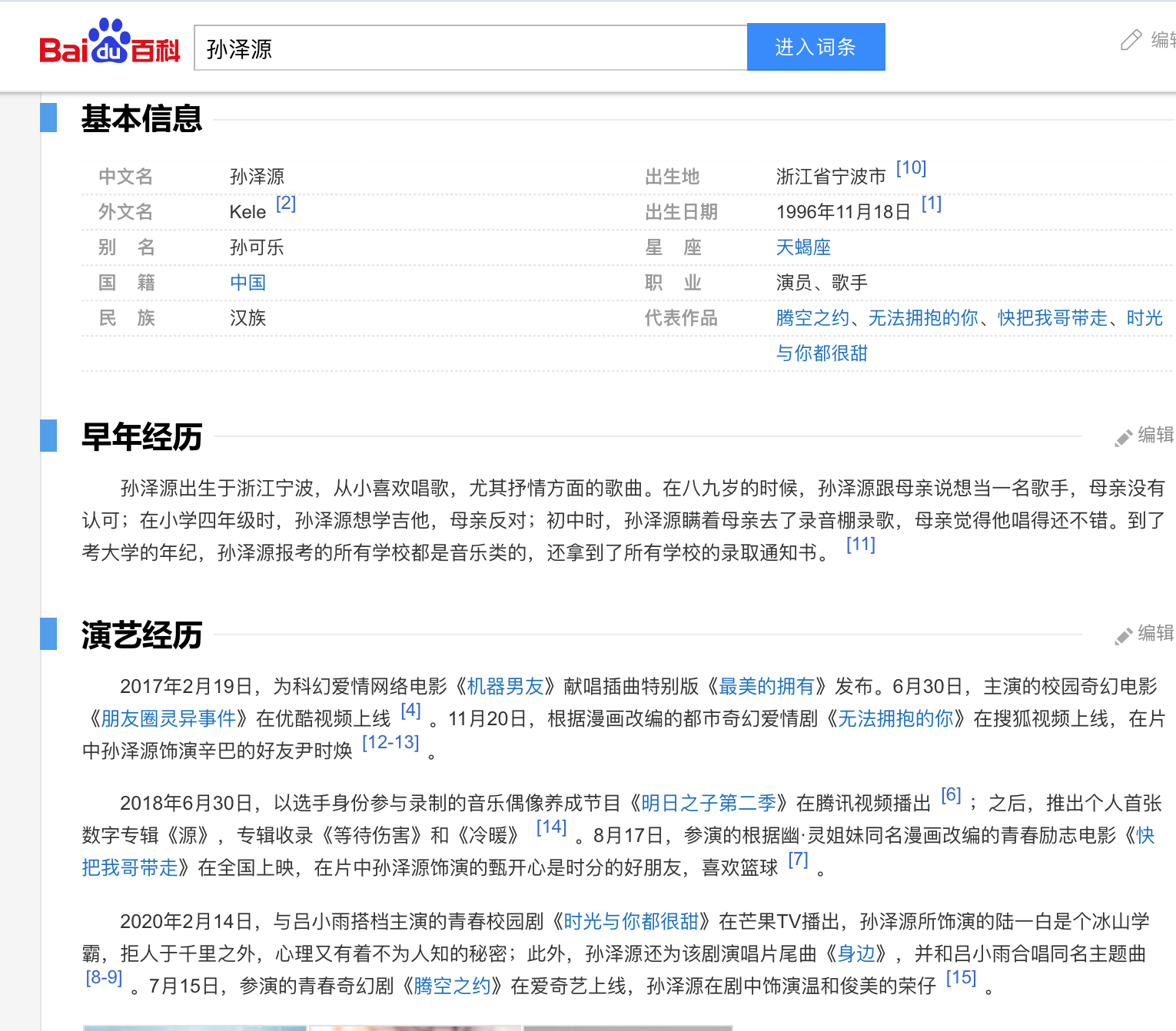Open the 天蝎座 zodiac link
1176x1031 pixels.
803,247
